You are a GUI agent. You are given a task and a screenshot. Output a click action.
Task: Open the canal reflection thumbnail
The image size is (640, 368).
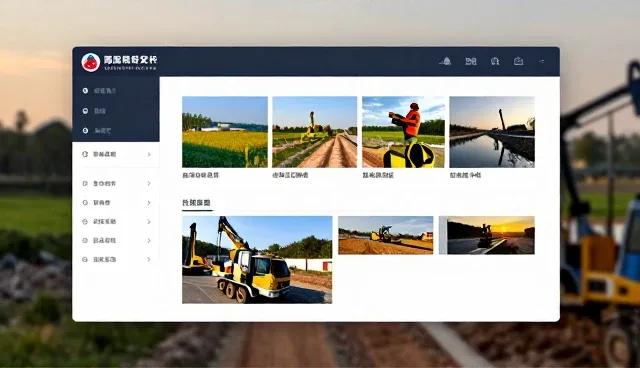(x=492, y=132)
